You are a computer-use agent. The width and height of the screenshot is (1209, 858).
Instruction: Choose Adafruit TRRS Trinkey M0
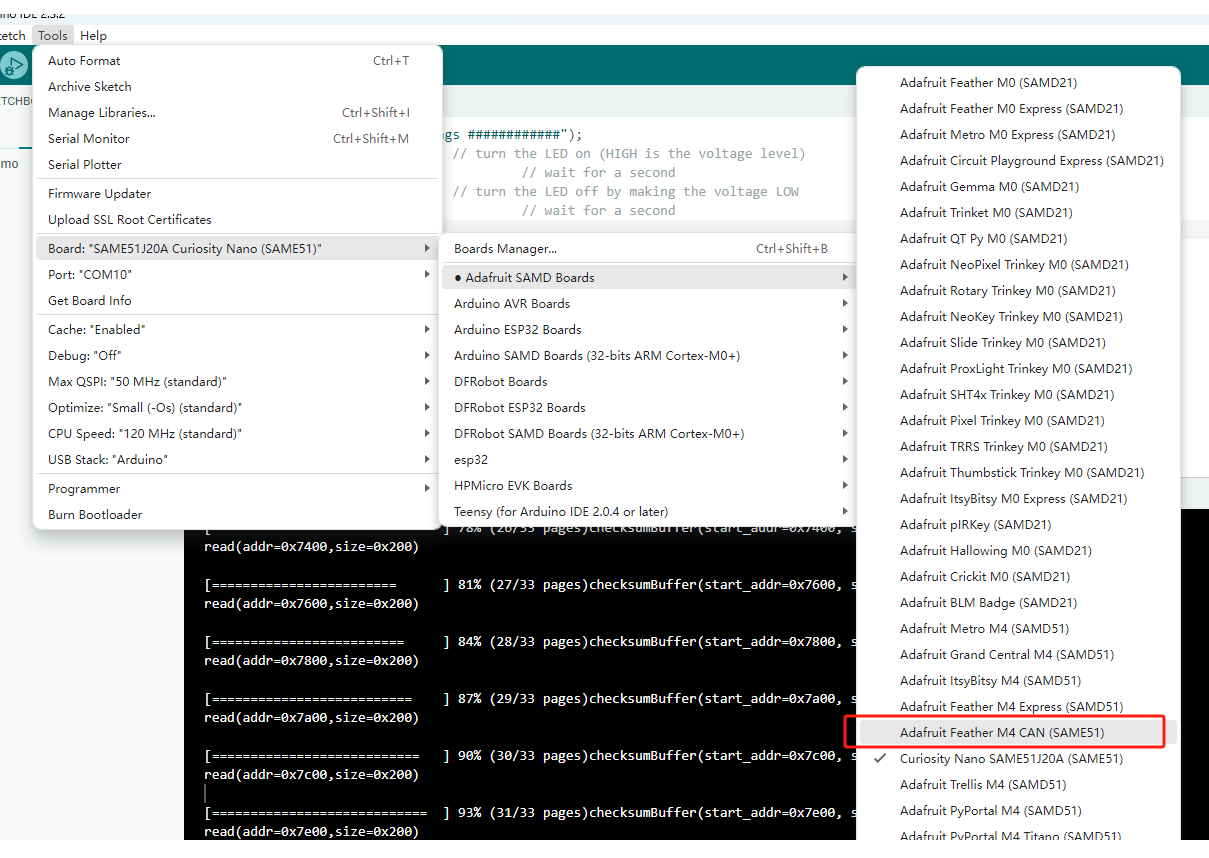pos(1018,447)
